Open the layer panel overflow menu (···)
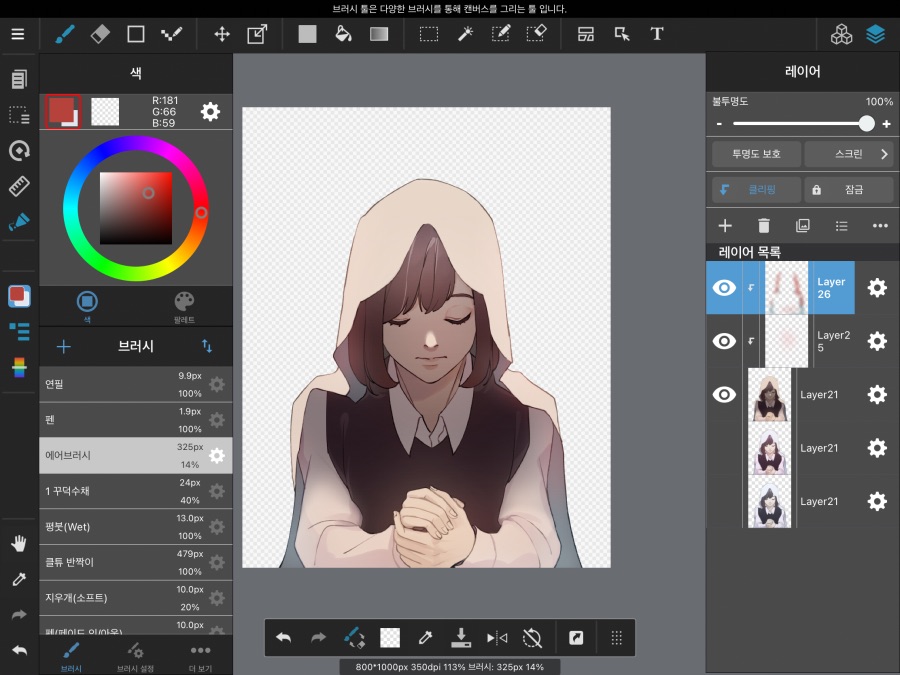The height and width of the screenshot is (675, 900). 879,225
